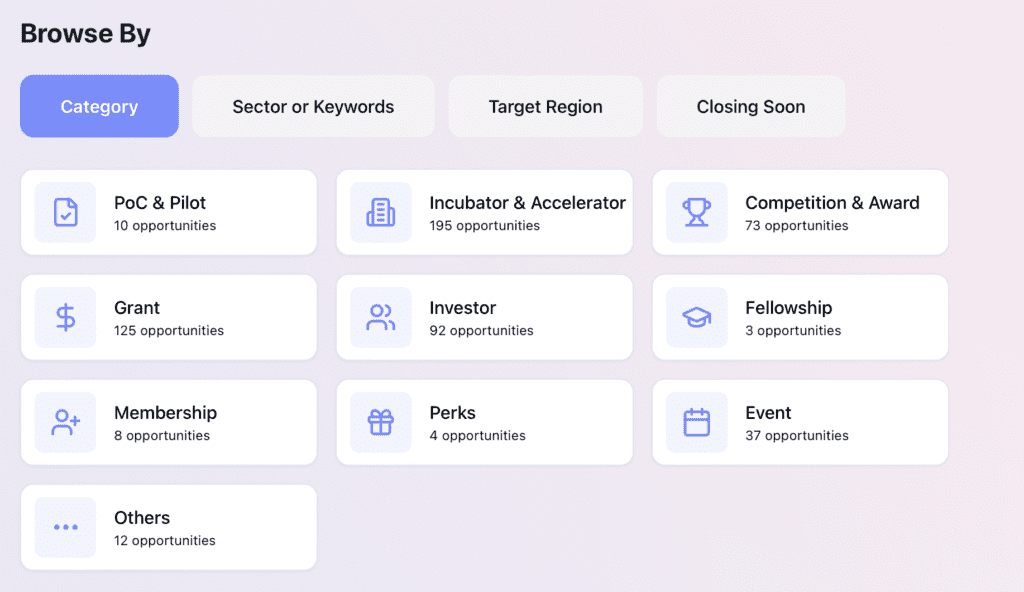Viewport: 1024px width, 592px height.
Task: Click the Competition & Award trophy icon
Action: (x=696, y=212)
